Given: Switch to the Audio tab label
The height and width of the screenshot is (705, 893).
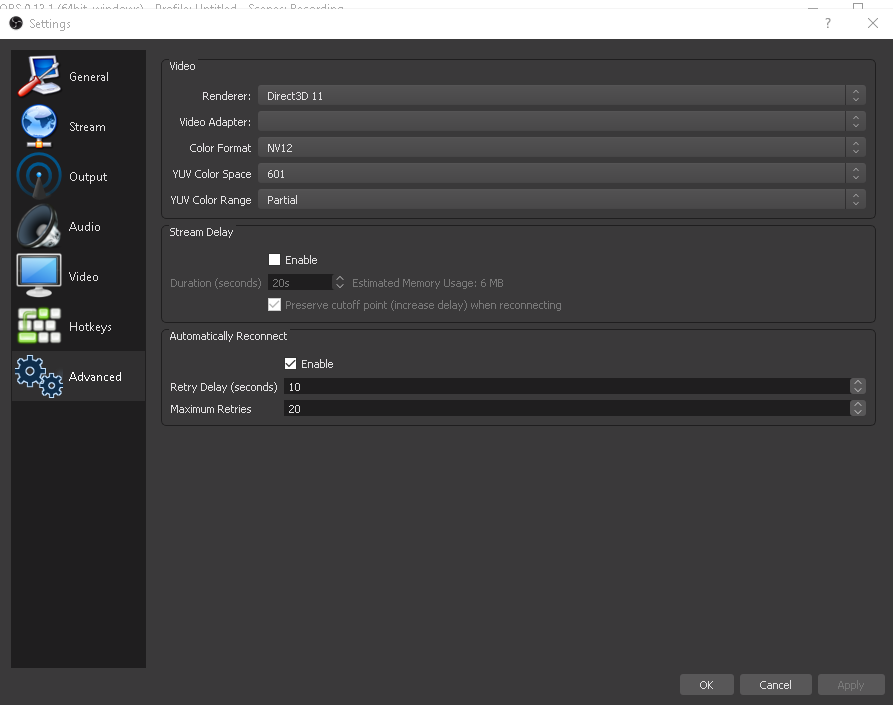Looking at the screenshot, I should (x=84, y=227).
